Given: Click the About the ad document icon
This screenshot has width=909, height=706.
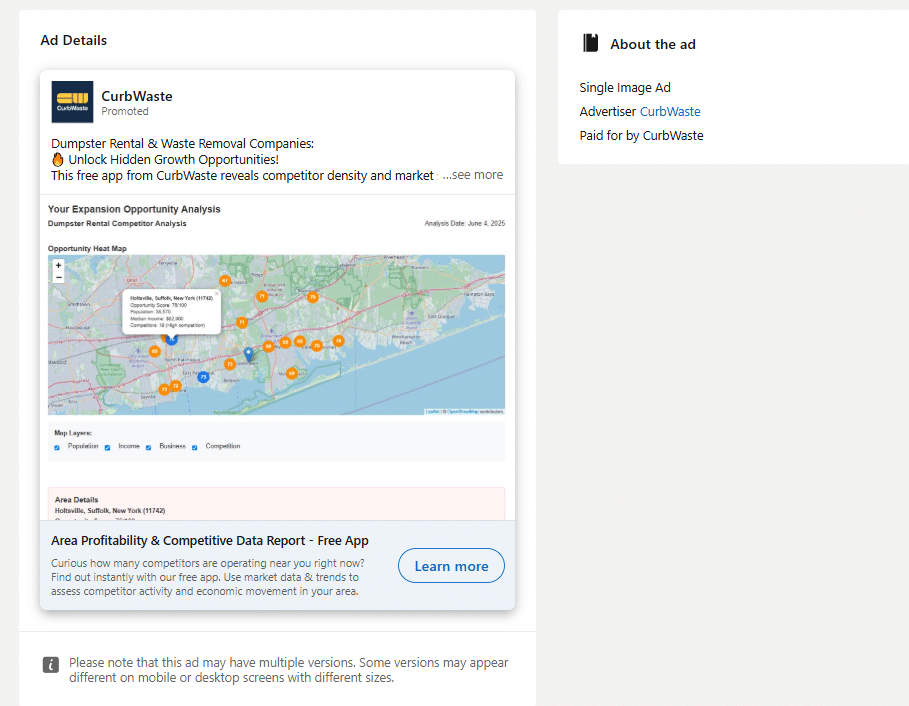Looking at the screenshot, I should (x=591, y=43).
